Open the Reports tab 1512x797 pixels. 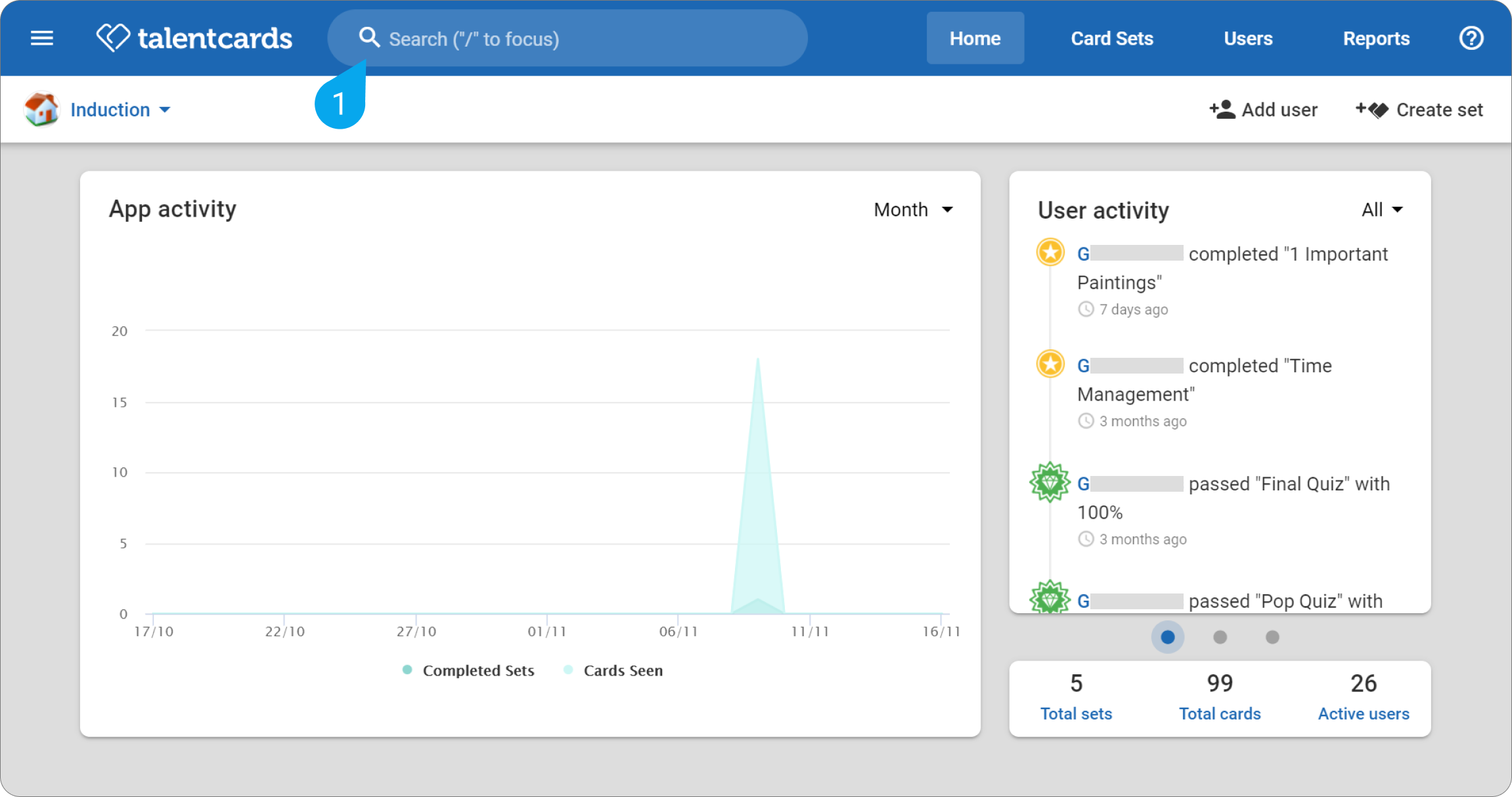1376,38
